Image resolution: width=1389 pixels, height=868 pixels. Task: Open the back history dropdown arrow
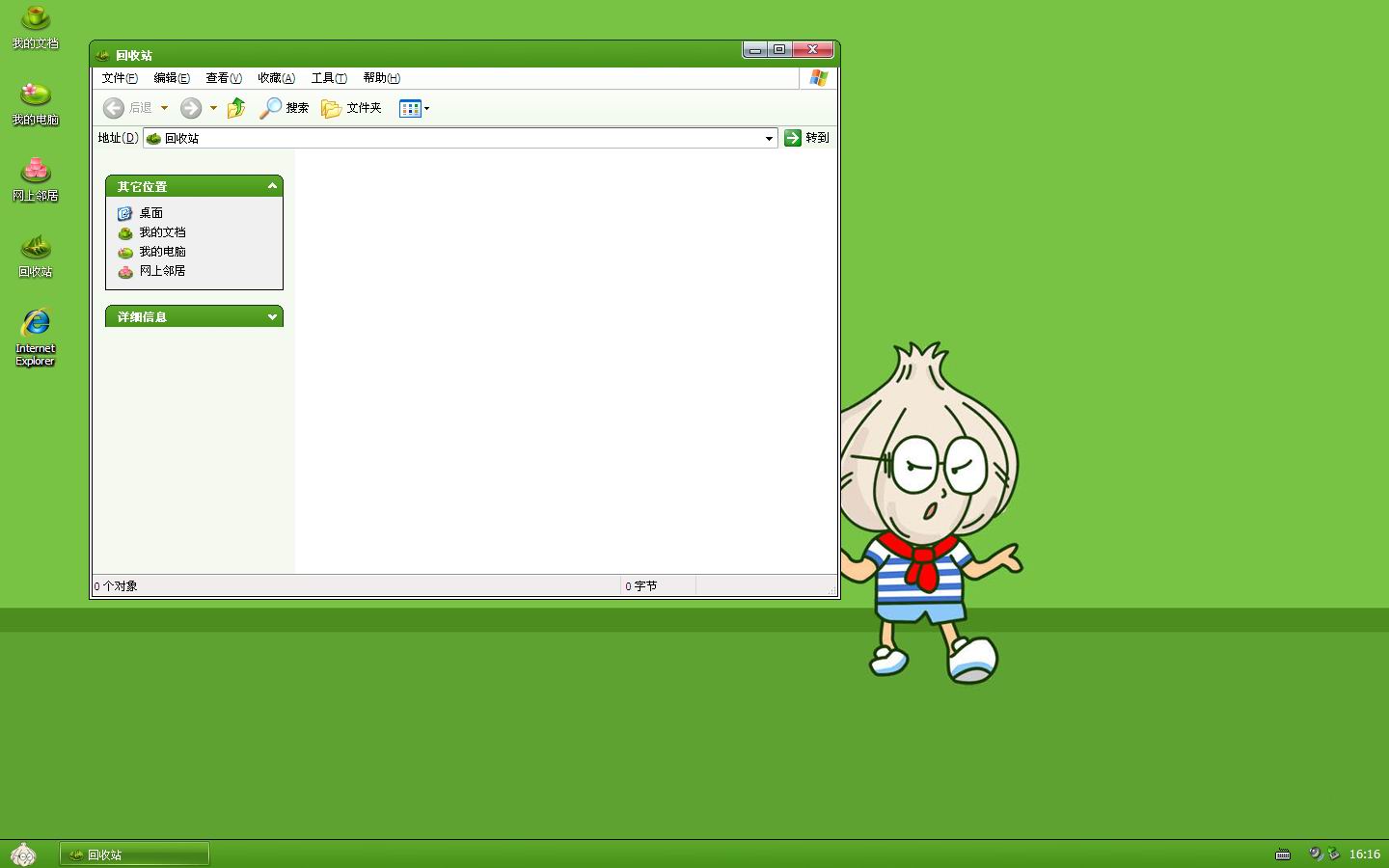pyautogui.click(x=164, y=108)
